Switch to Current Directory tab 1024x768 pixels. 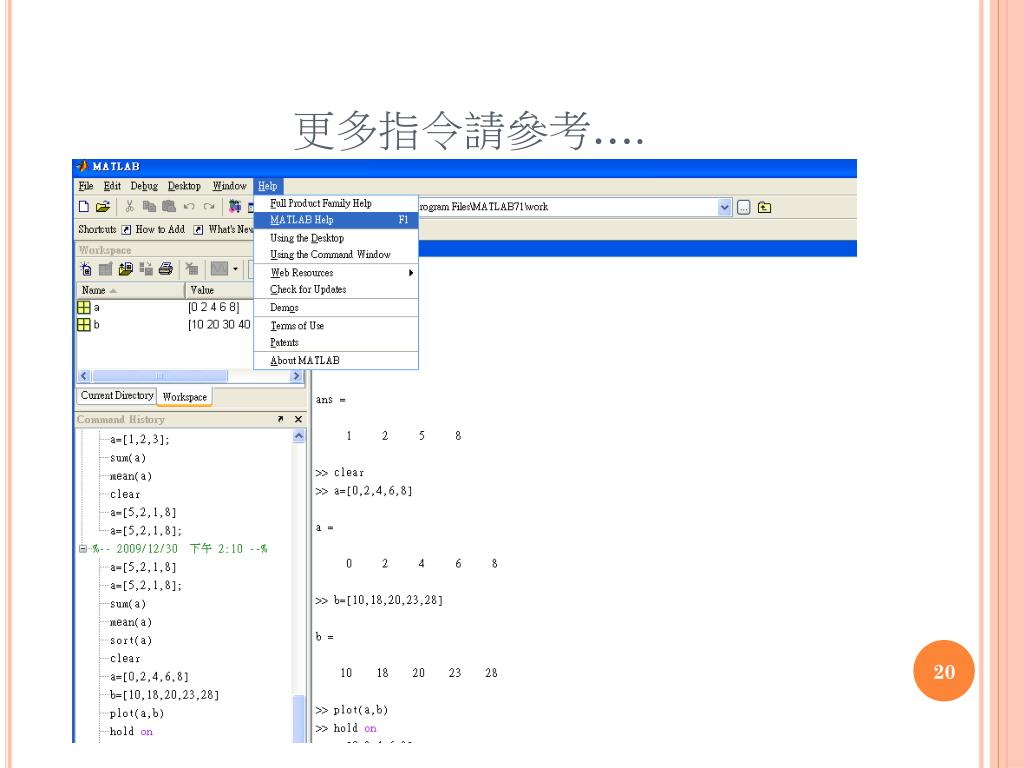[x=117, y=396]
